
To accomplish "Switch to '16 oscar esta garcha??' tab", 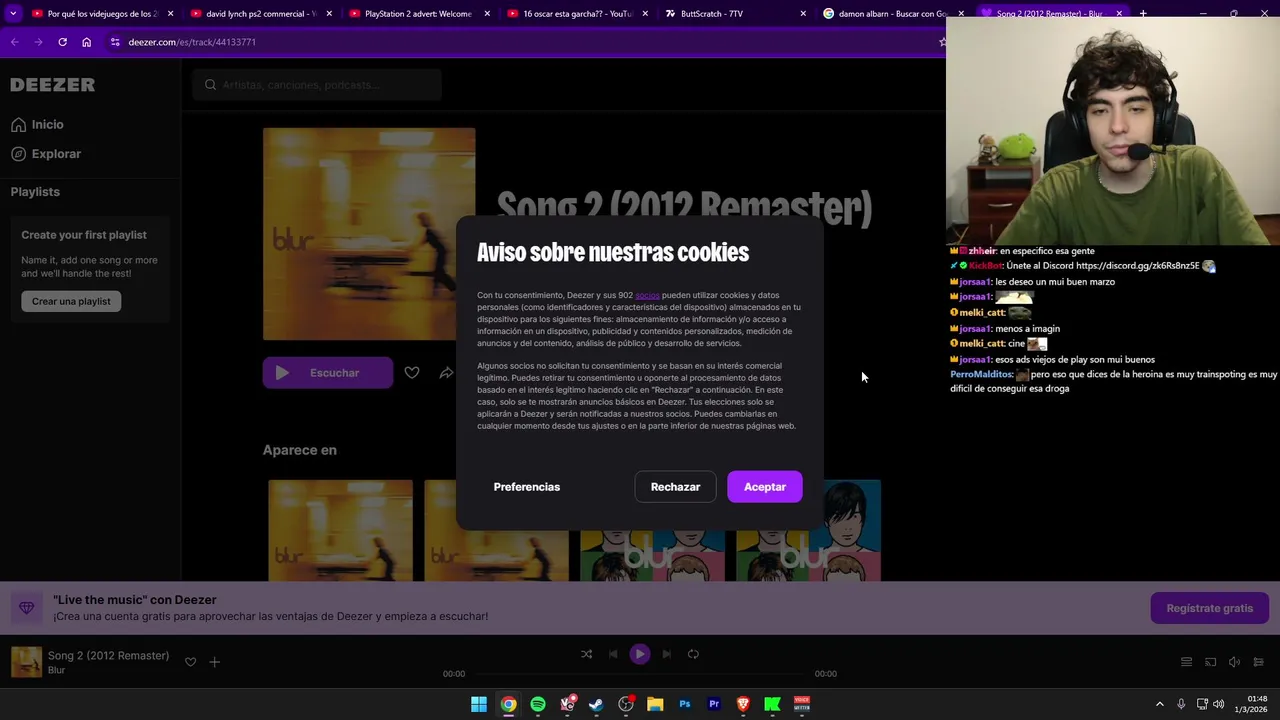I will 577,14.
